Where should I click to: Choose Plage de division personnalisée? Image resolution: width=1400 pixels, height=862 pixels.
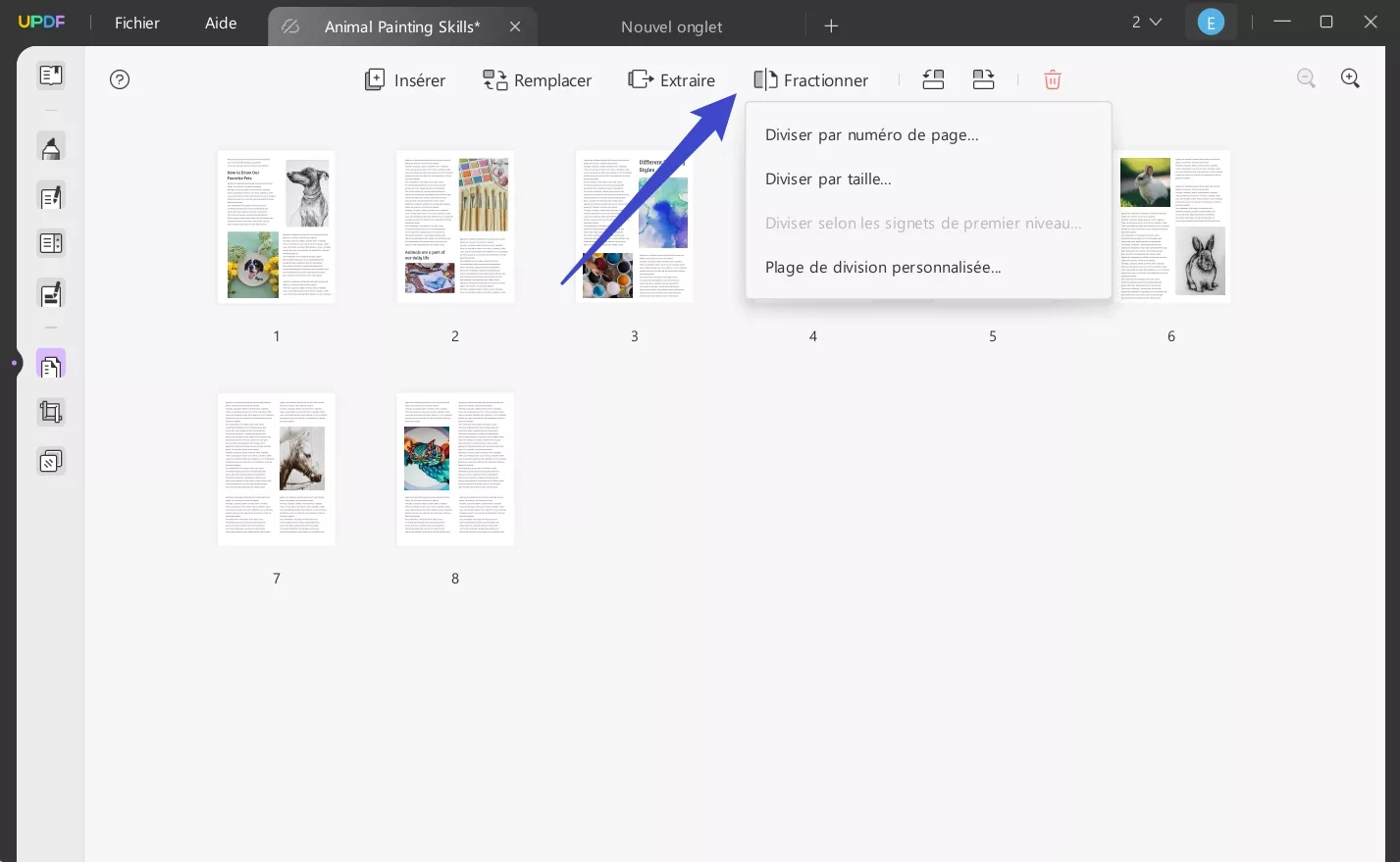(882, 267)
